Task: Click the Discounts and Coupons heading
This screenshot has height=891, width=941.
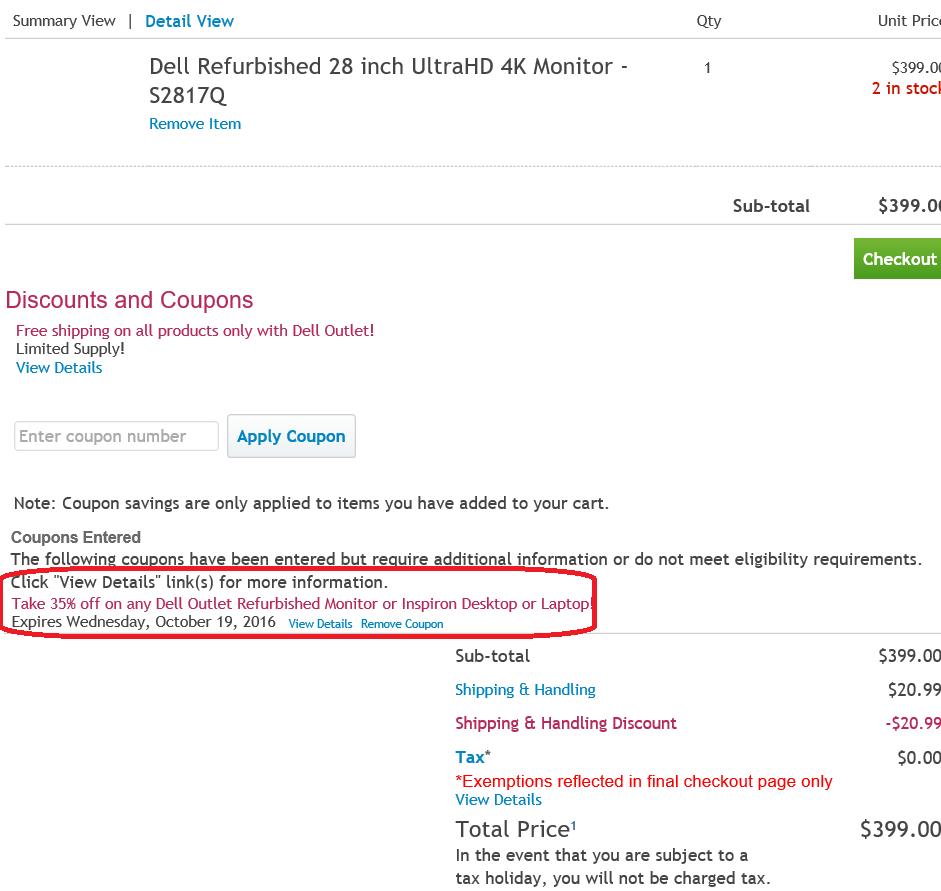Action: [129, 300]
